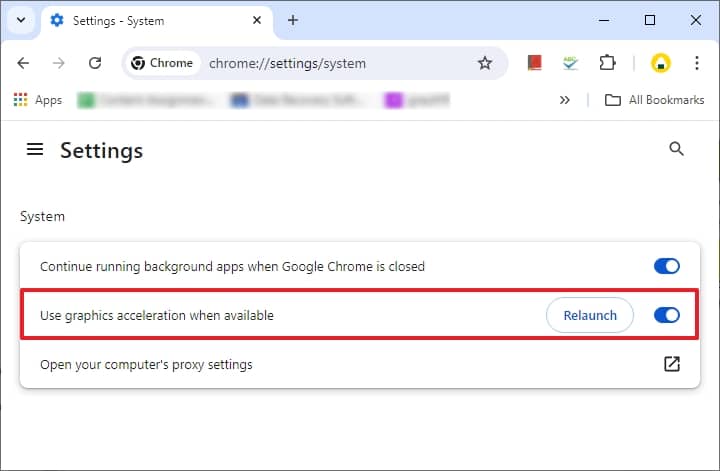720x471 pixels.
Task: Click the Chrome site info chip
Action: pyautogui.click(x=162, y=63)
